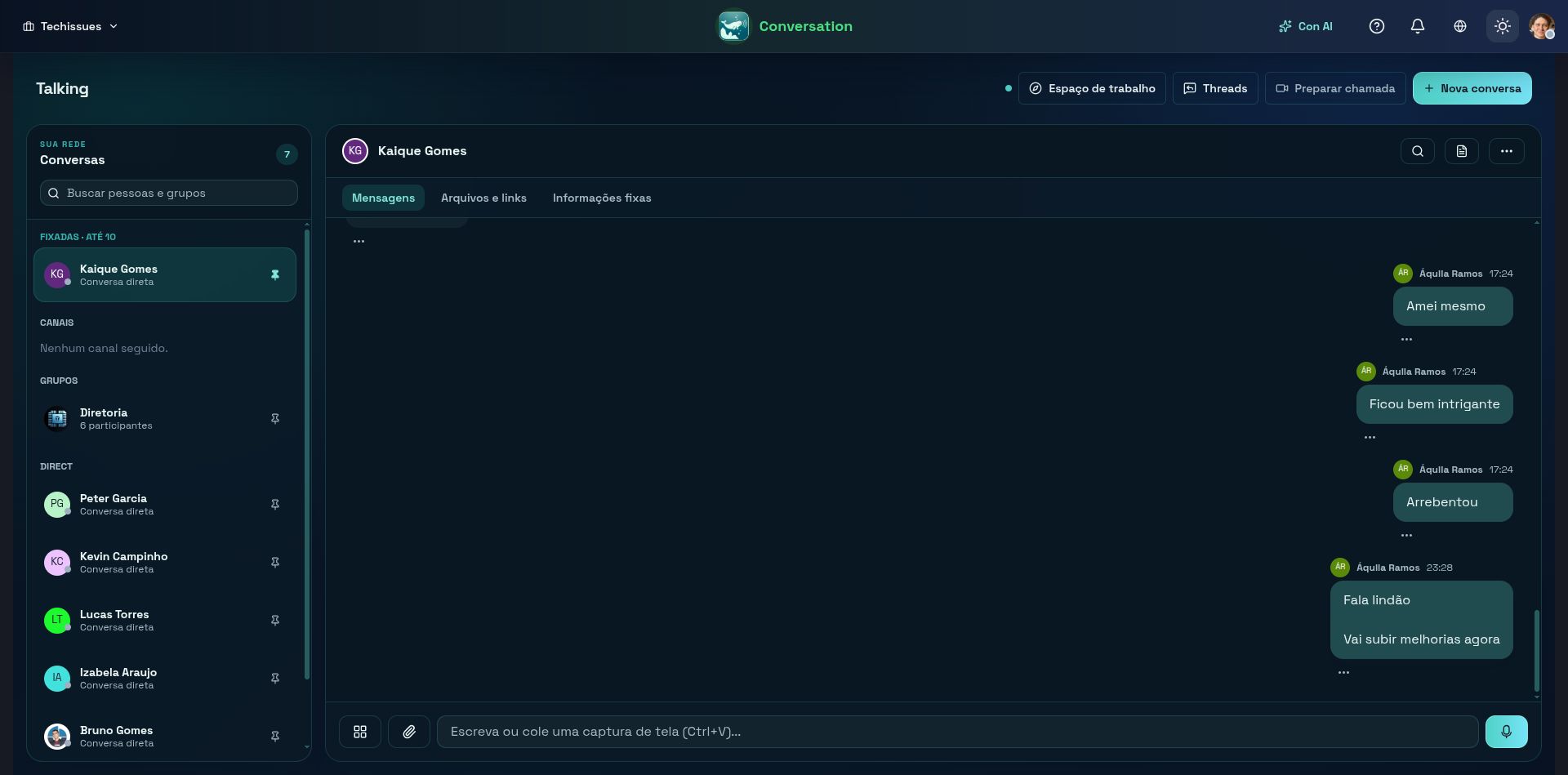1568x775 pixels.
Task: Pin the Diretoria group
Action: pos(275,419)
